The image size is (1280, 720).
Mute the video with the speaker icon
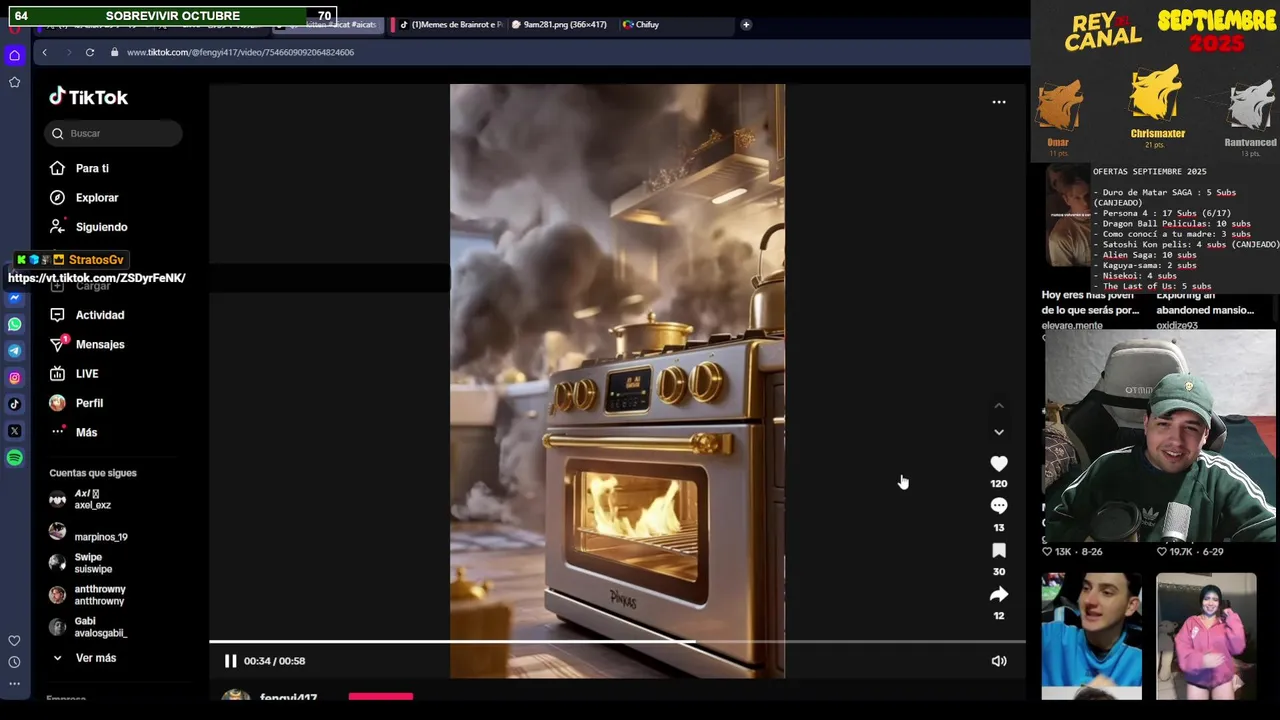point(999,661)
